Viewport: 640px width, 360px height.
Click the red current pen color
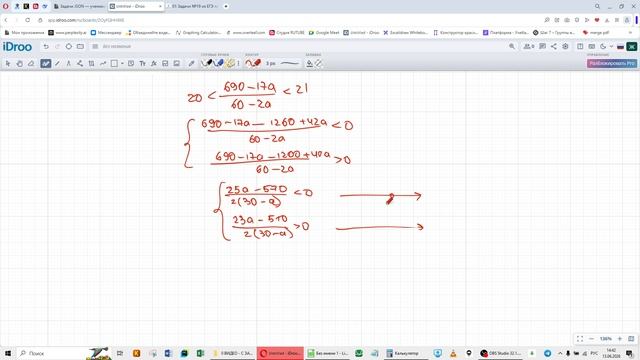coord(253,63)
